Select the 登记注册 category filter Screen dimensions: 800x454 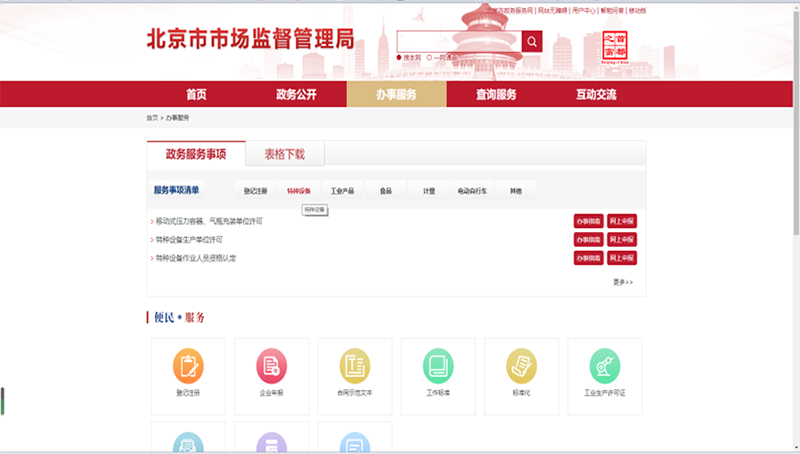(255, 191)
